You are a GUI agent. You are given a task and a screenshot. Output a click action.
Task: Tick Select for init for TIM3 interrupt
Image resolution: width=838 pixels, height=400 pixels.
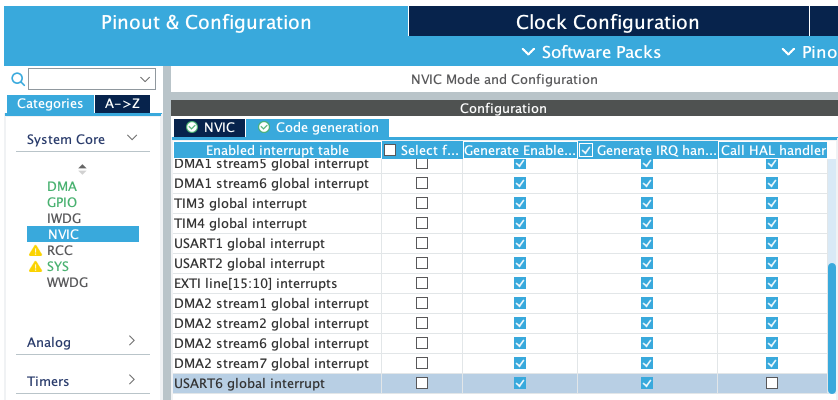coord(422,203)
